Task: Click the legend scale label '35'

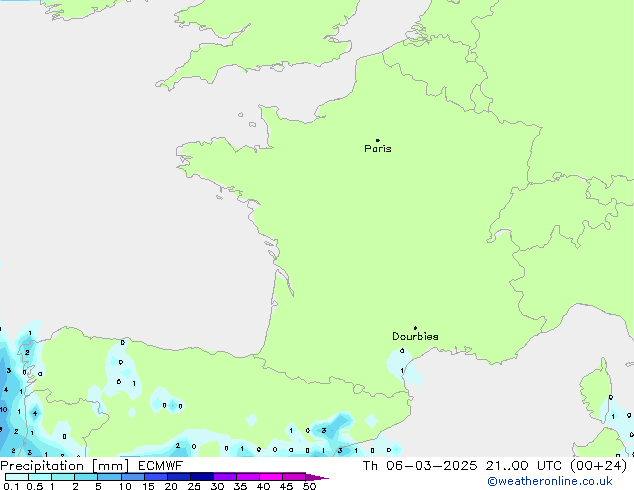Action: coord(240,486)
